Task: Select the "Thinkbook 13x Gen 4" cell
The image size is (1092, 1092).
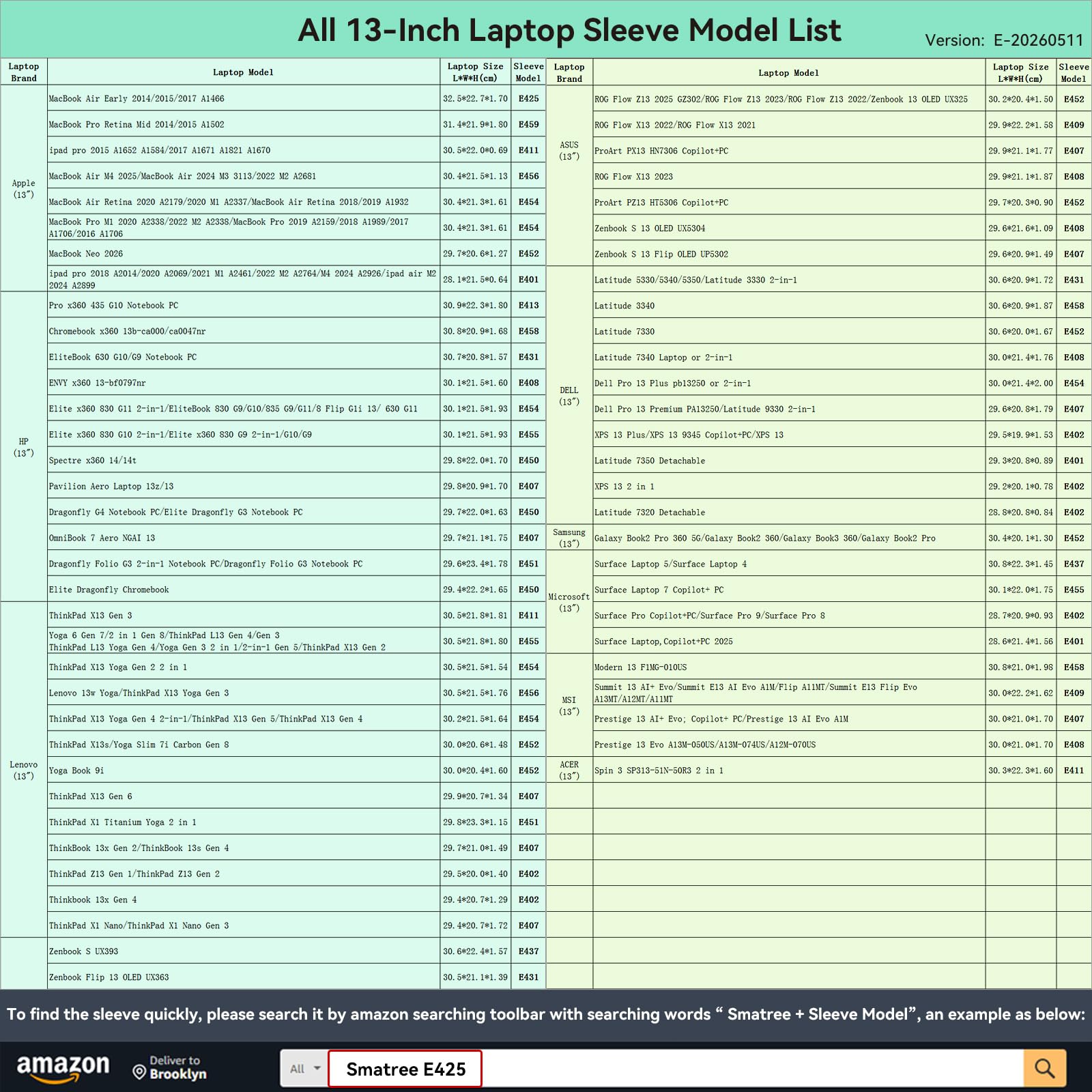Action: pyautogui.click(x=244, y=900)
